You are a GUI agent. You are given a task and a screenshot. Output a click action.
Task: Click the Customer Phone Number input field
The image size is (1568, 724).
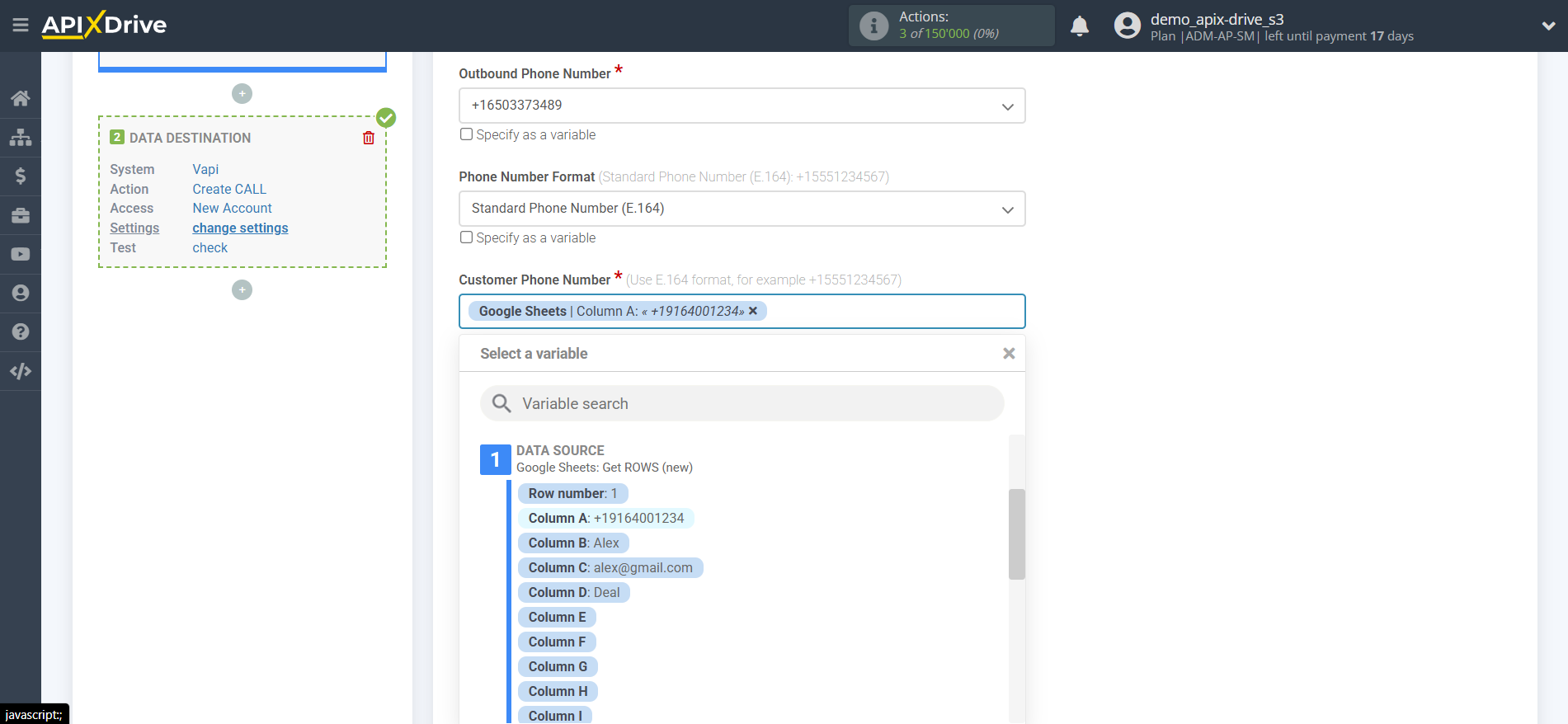(x=742, y=312)
